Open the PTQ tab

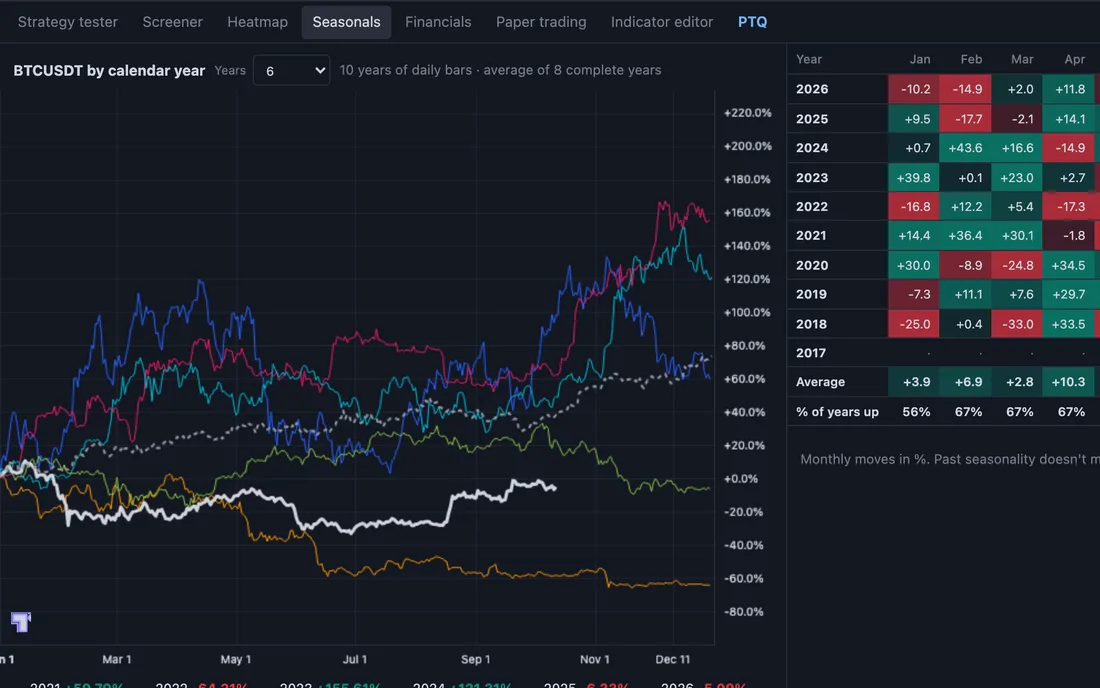click(x=752, y=22)
